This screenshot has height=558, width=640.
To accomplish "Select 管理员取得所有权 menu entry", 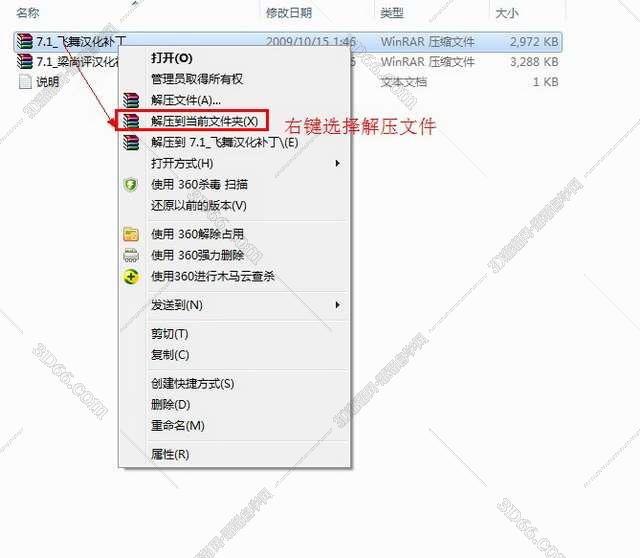I will click(197, 79).
